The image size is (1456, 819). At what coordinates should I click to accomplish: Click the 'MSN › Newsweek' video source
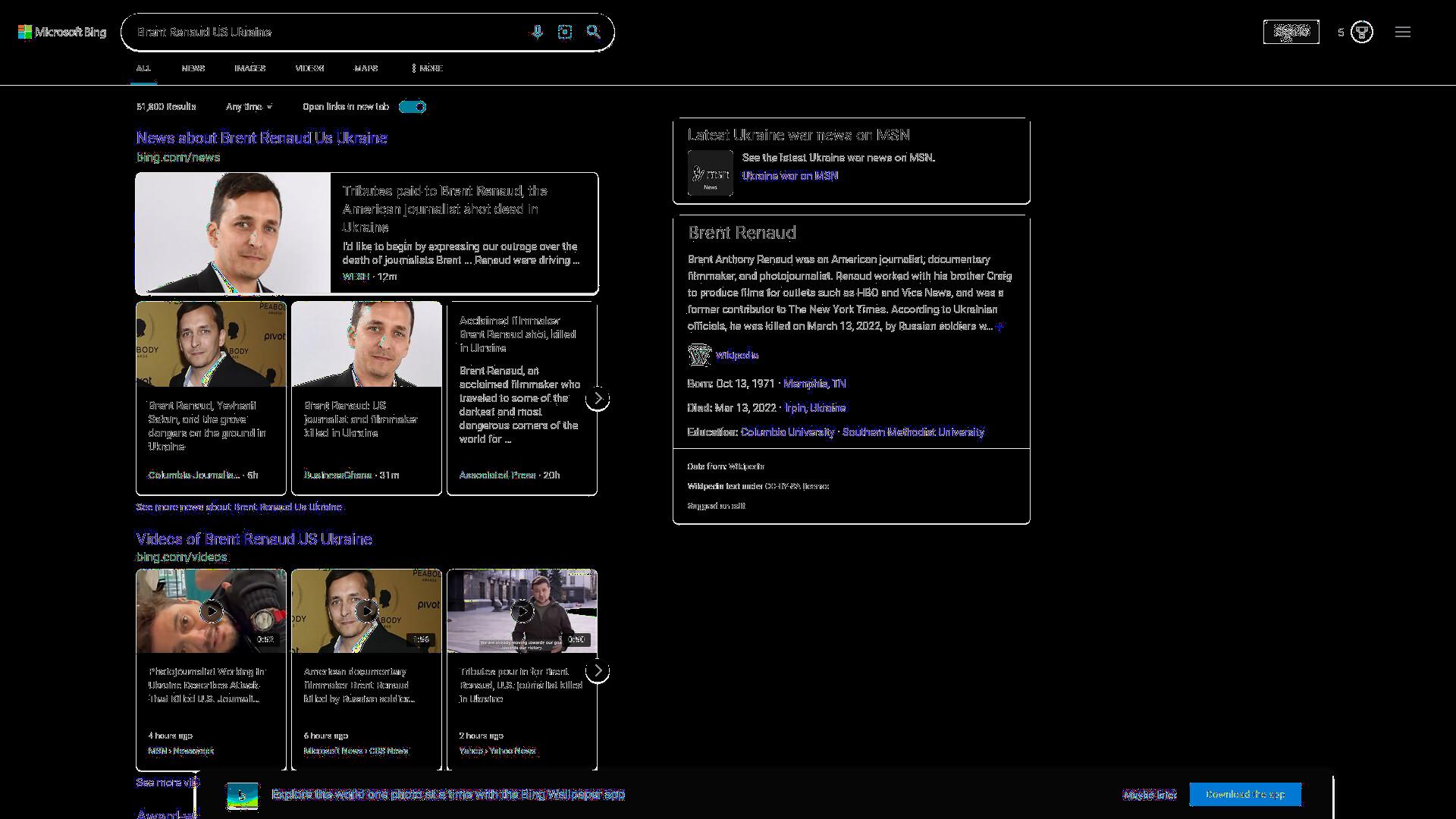(x=181, y=751)
